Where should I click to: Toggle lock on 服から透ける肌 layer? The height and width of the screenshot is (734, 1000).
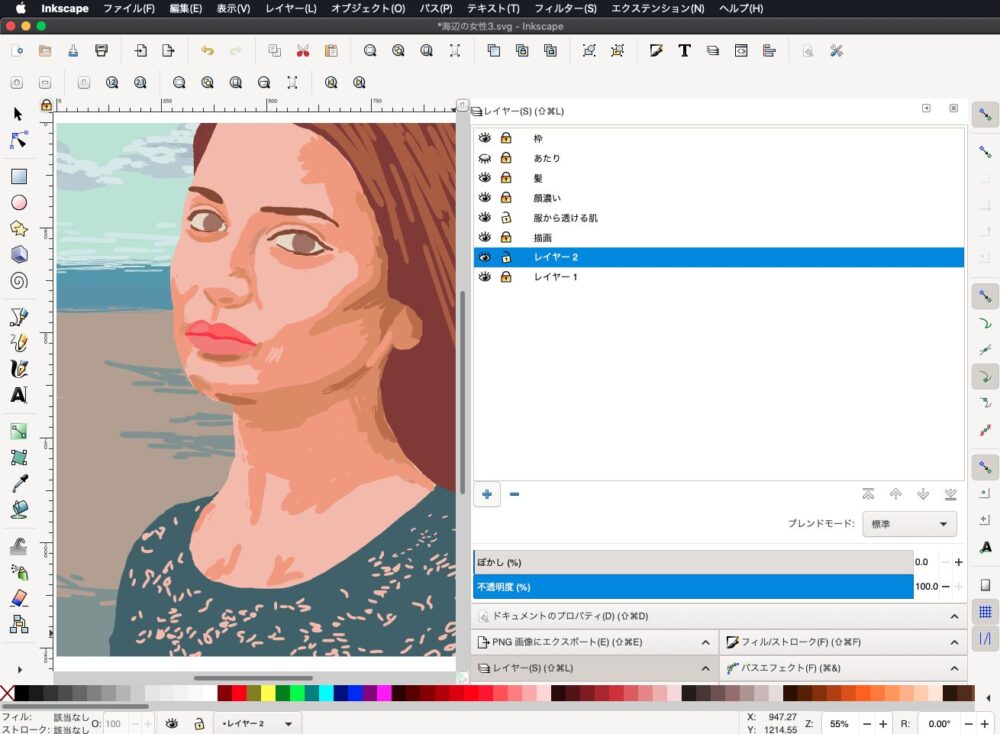click(x=506, y=217)
